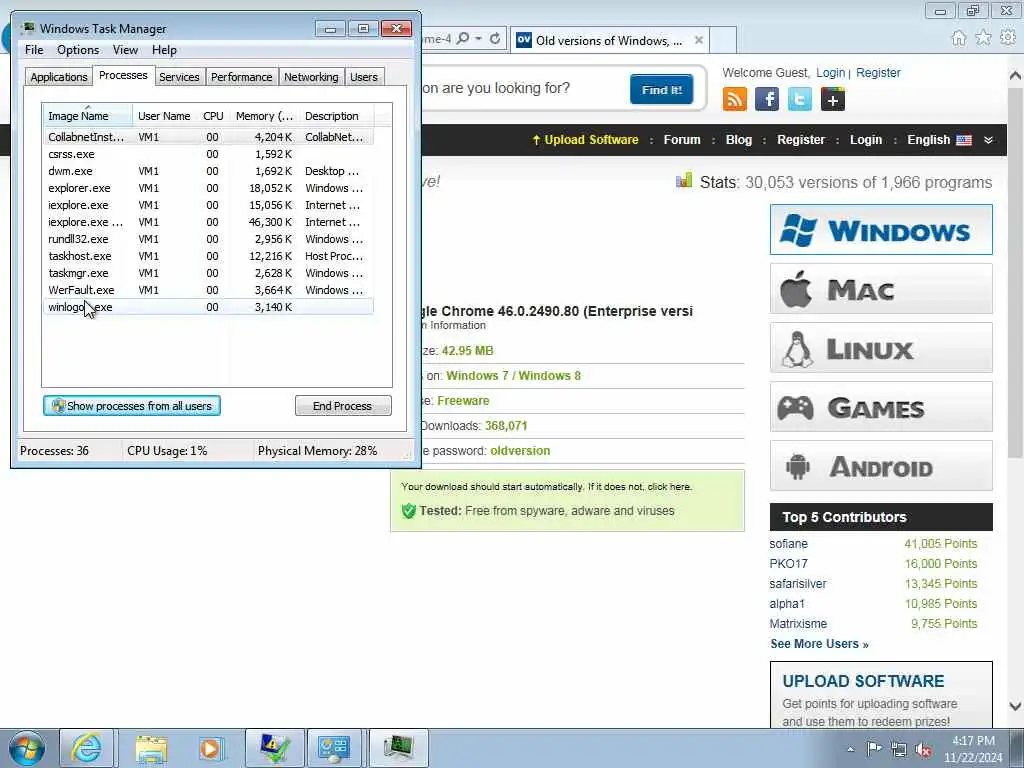Open the Windows Start menu orb
This screenshot has height=768, width=1024.
(x=27, y=748)
